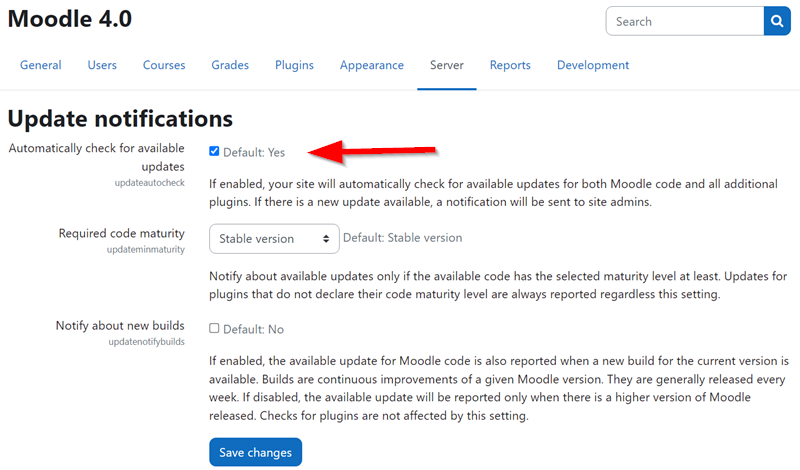
Task: Switch to the Users tab
Action: coord(102,65)
